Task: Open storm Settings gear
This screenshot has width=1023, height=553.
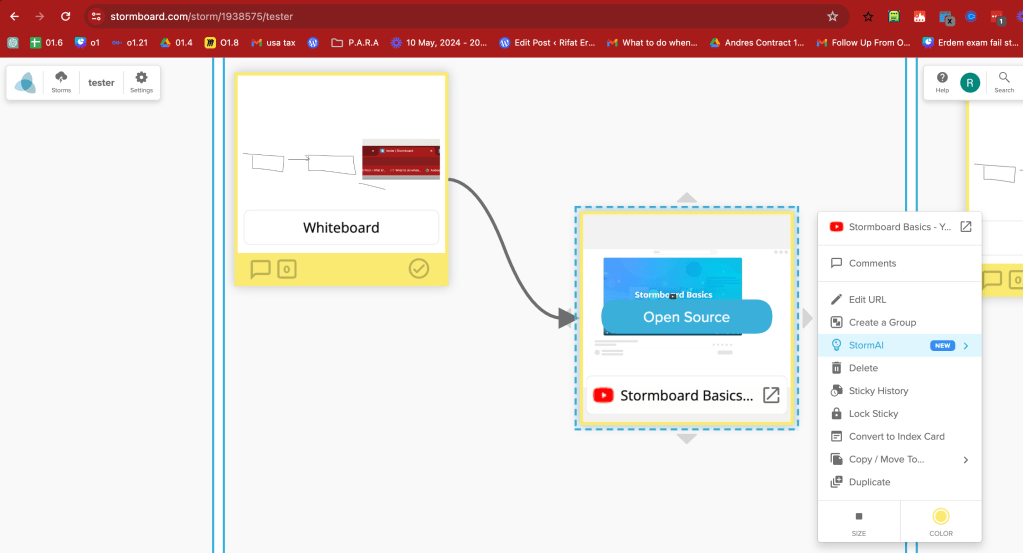Action: pos(142,83)
